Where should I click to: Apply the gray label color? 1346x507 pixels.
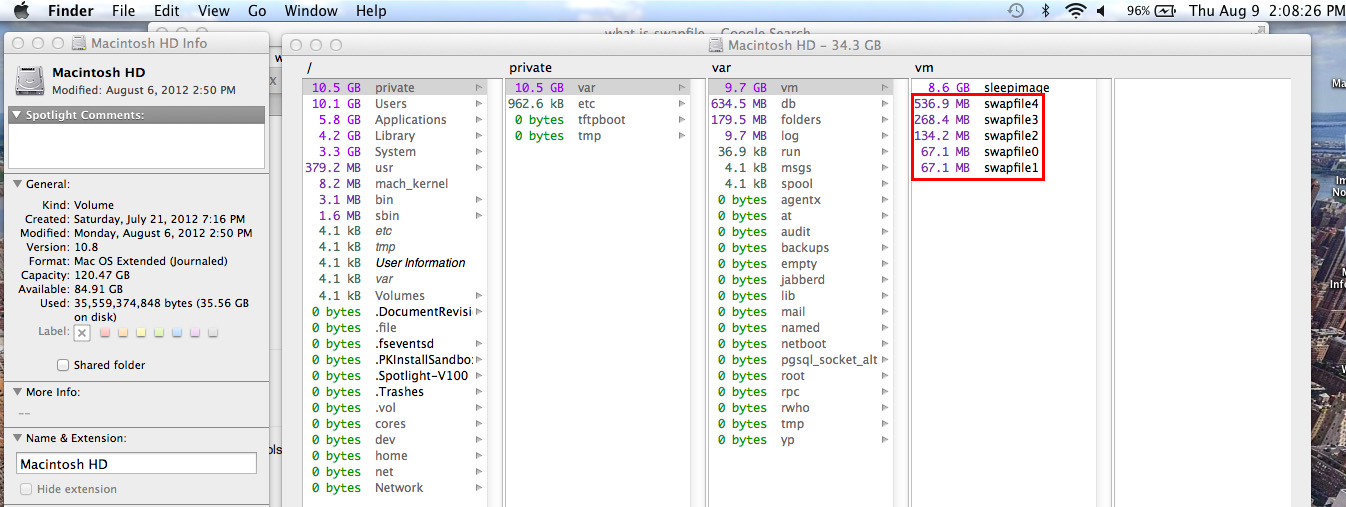(213, 332)
